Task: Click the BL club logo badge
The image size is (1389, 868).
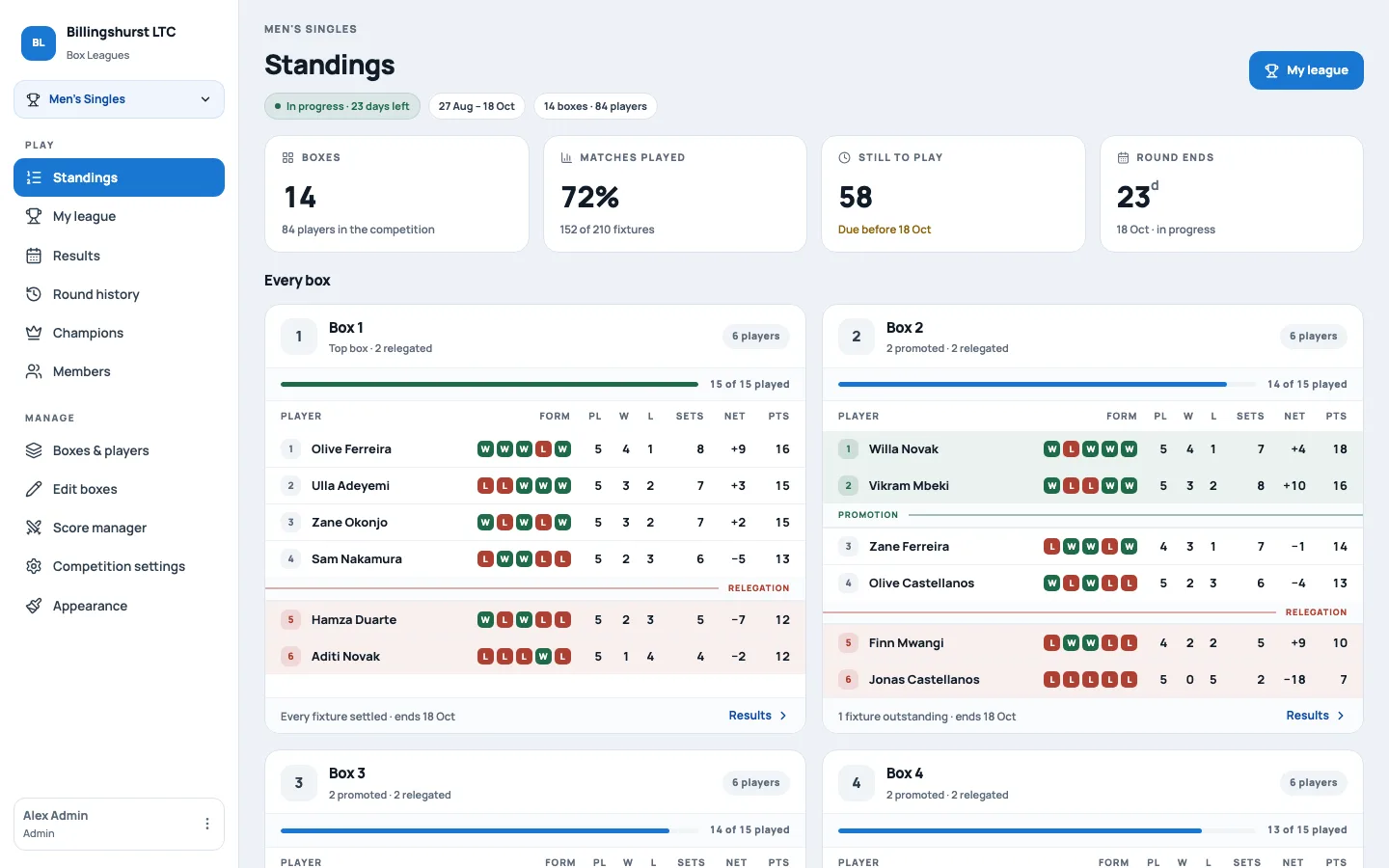Action: click(x=39, y=42)
